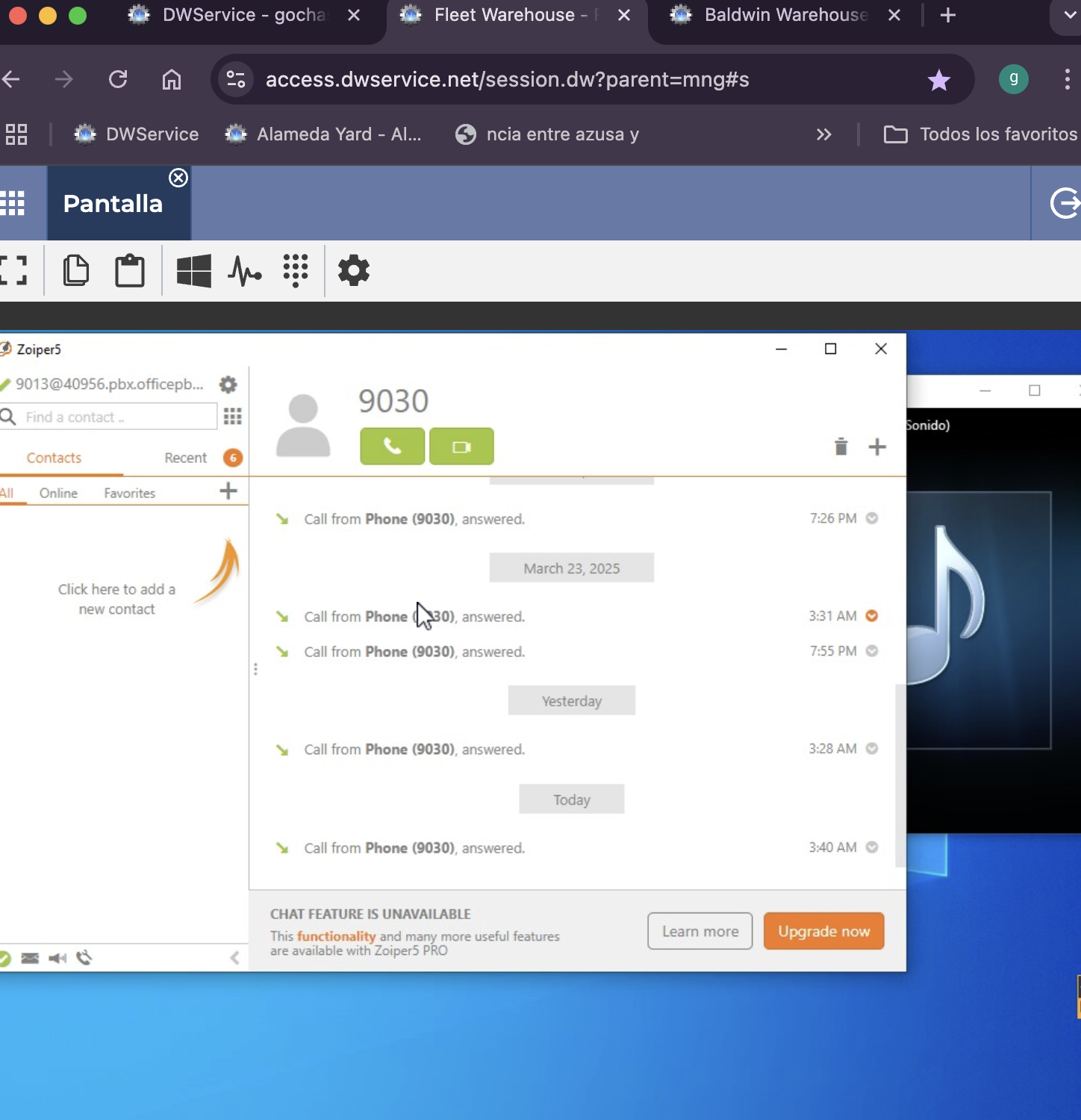Image resolution: width=1081 pixels, height=1120 pixels.
Task: Switch to the Zoiper Recent tab
Action: [x=185, y=458]
